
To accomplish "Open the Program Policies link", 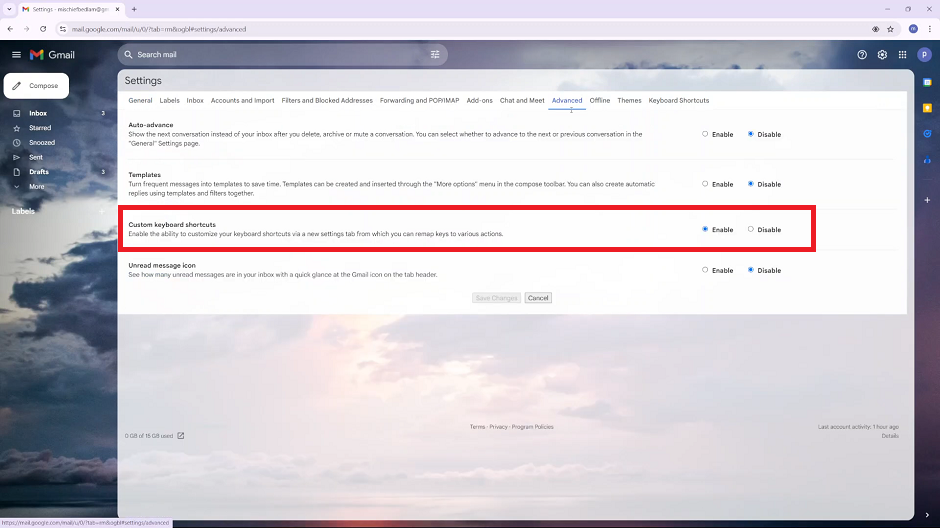I will coord(532,427).
